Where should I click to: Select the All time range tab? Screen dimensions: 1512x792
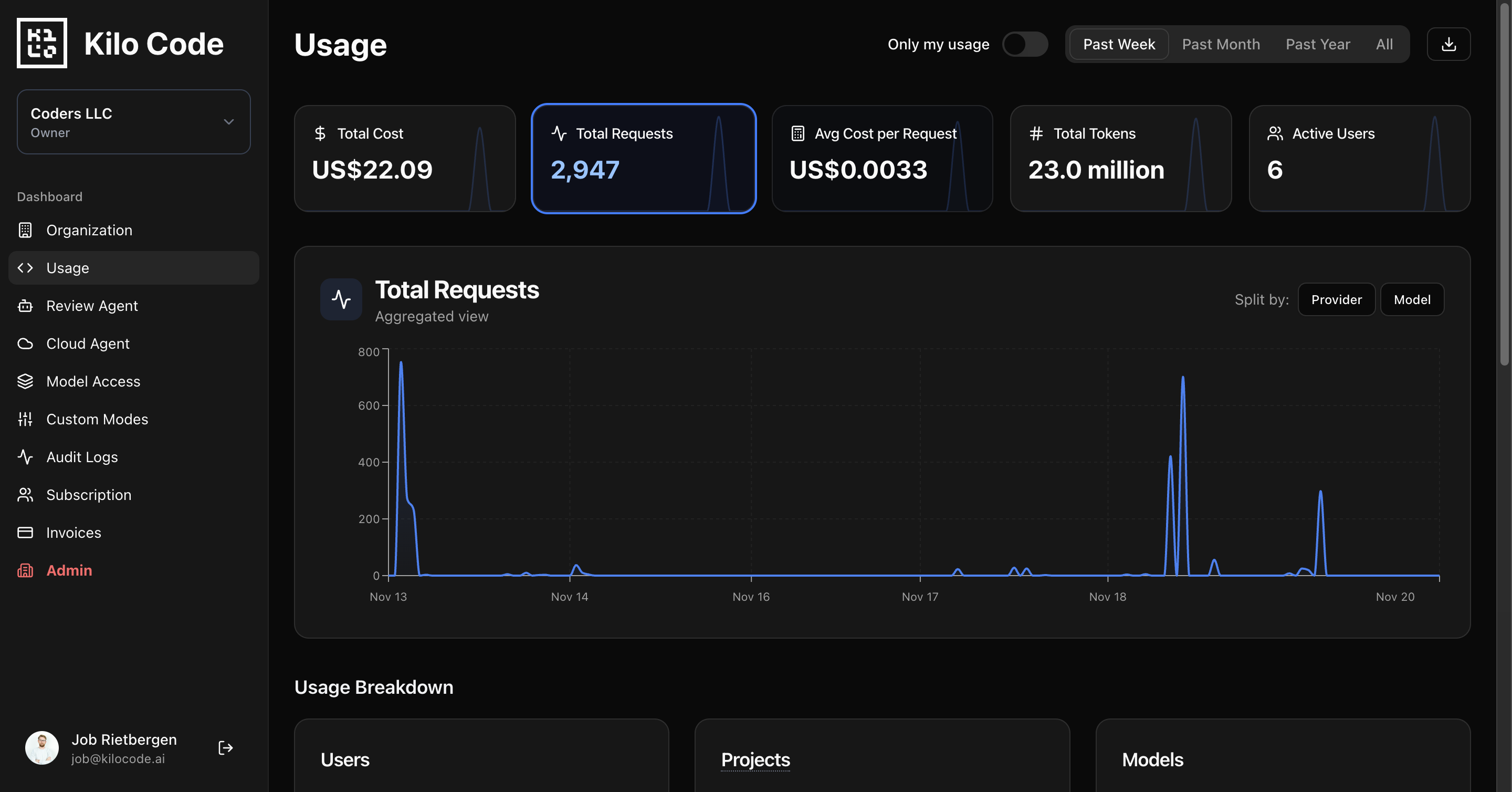pyautogui.click(x=1384, y=44)
